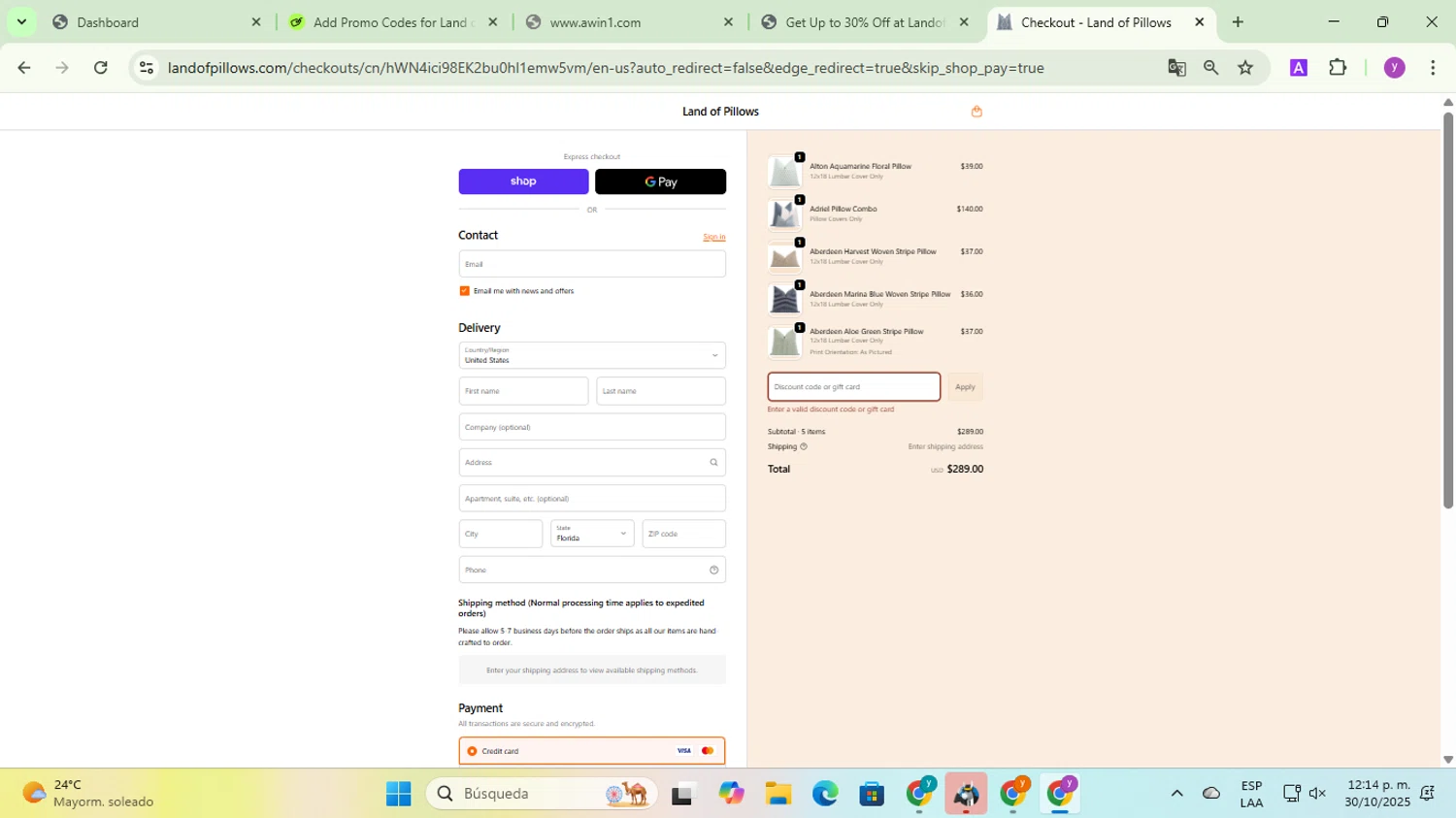Open the cart bag icon in header
The image size is (1456, 818).
point(976,112)
